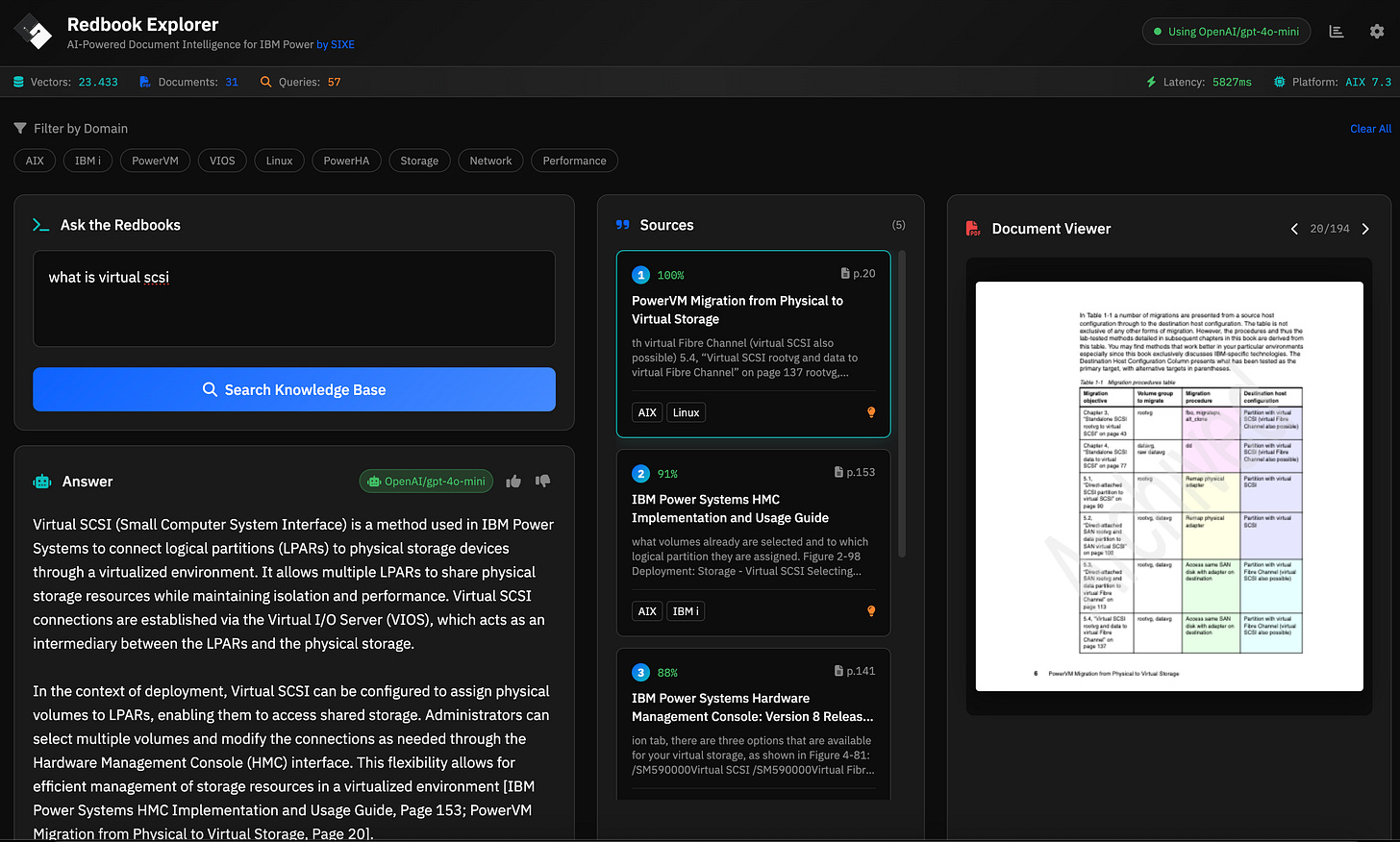Click the PDF page preview in Document Viewer
1400x842 pixels.
pyautogui.click(x=1169, y=486)
